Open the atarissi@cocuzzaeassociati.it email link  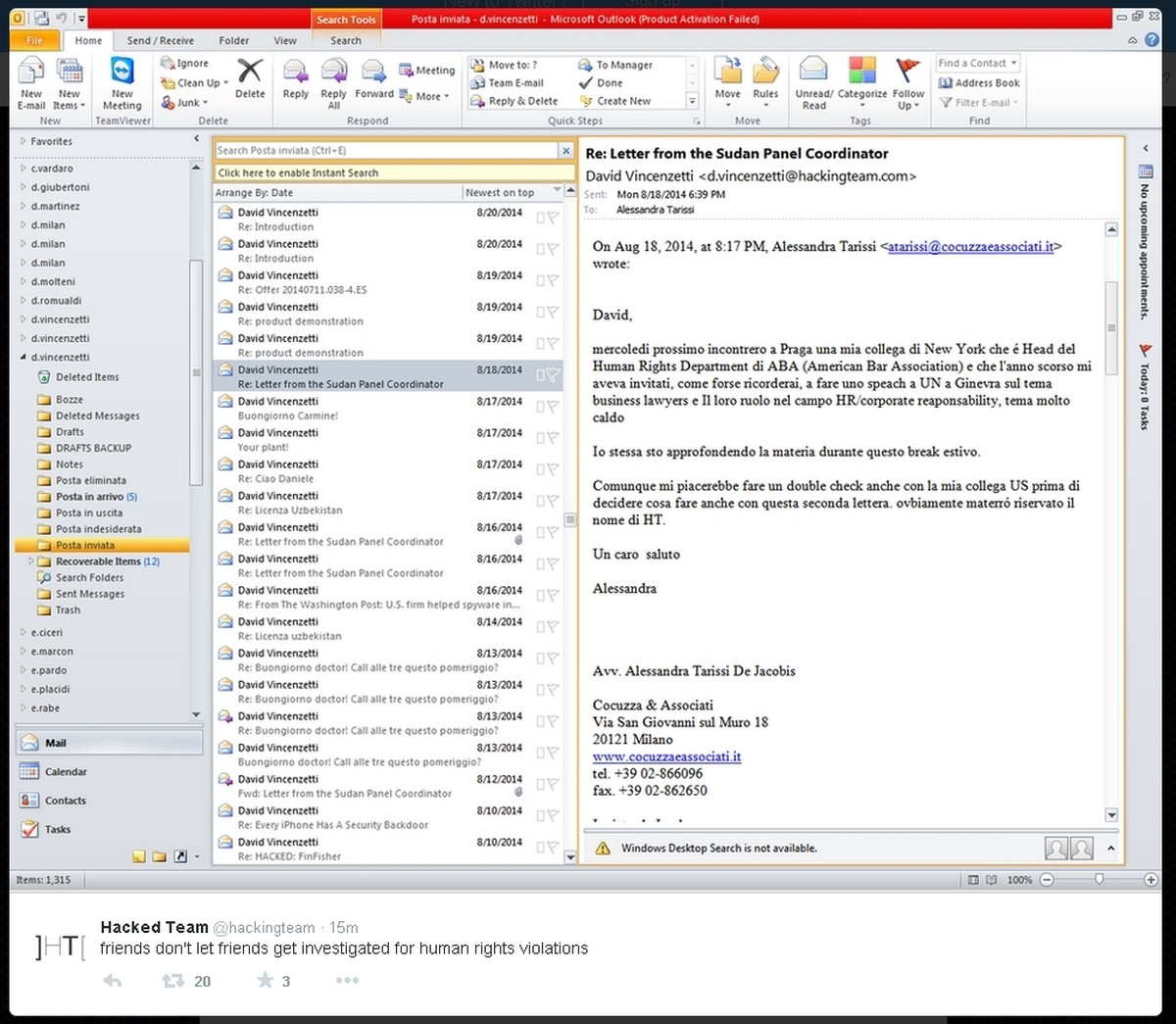coord(970,247)
